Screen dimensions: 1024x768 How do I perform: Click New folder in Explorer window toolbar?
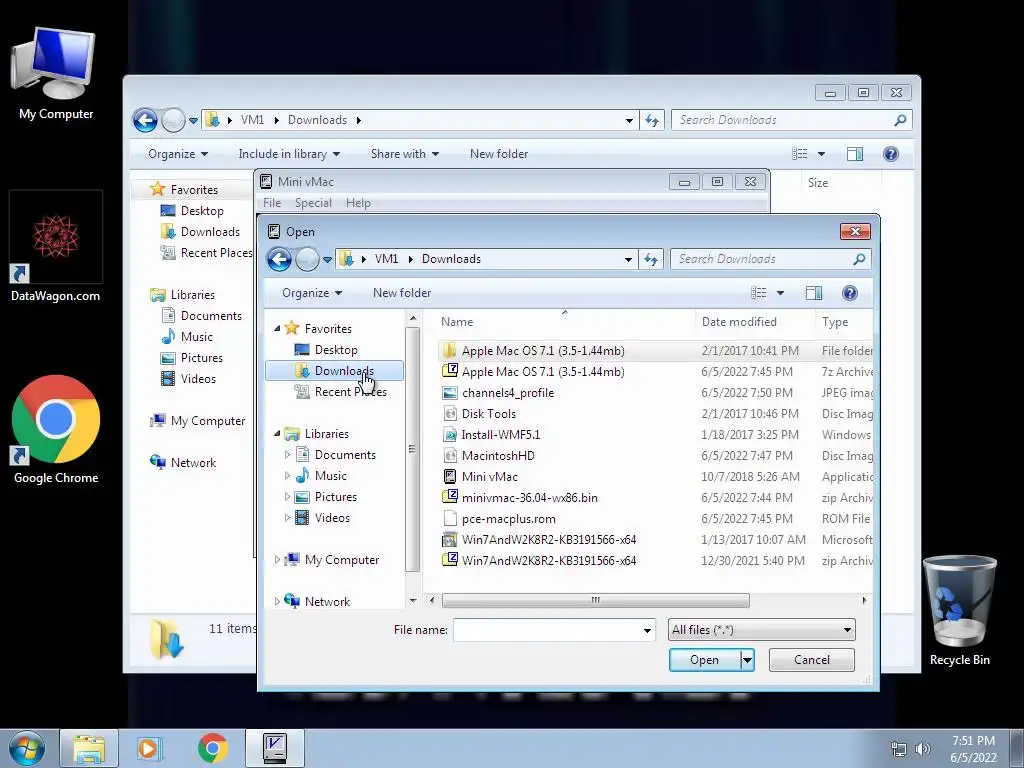click(x=499, y=154)
